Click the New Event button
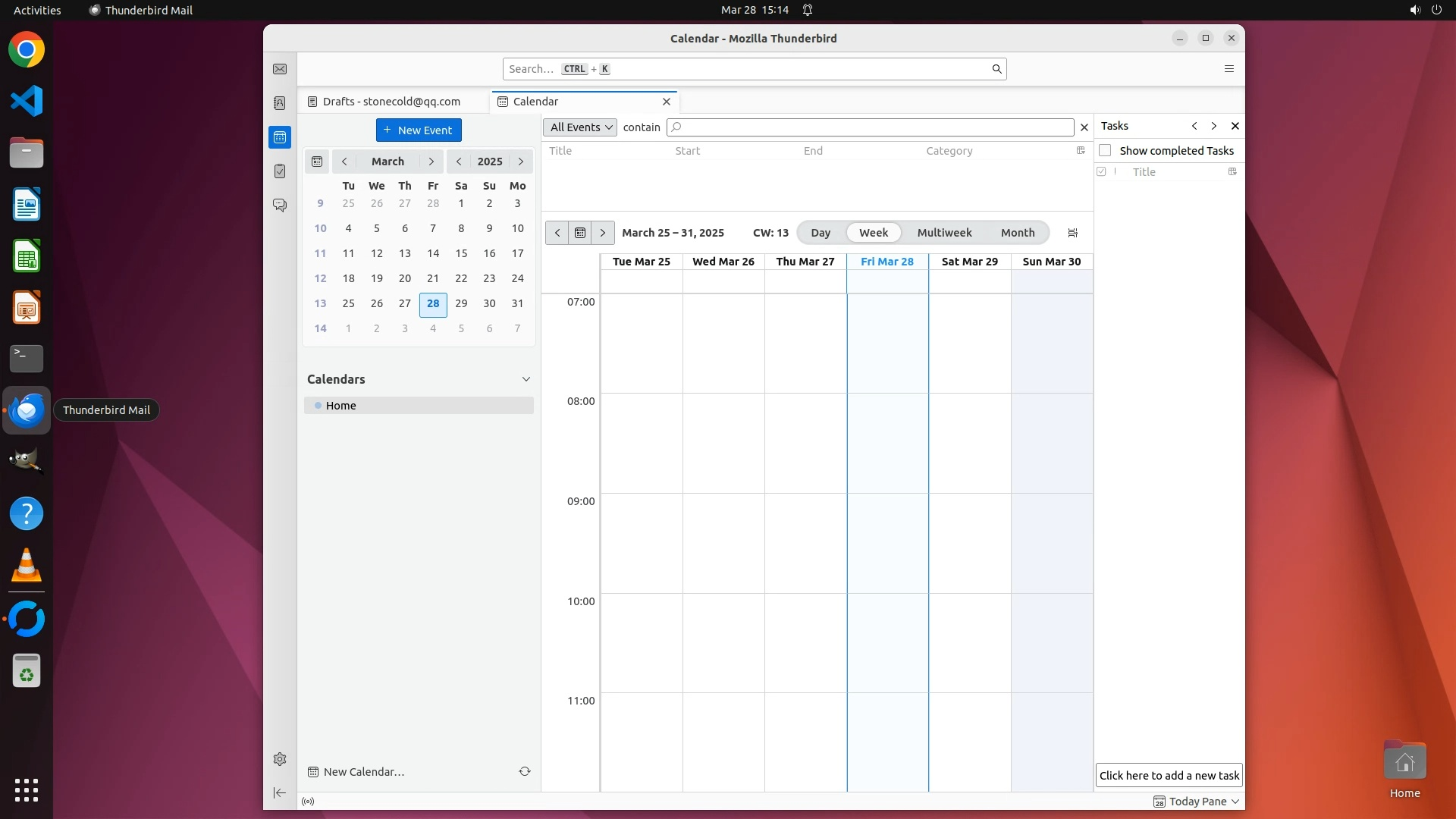 tap(419, 130)
